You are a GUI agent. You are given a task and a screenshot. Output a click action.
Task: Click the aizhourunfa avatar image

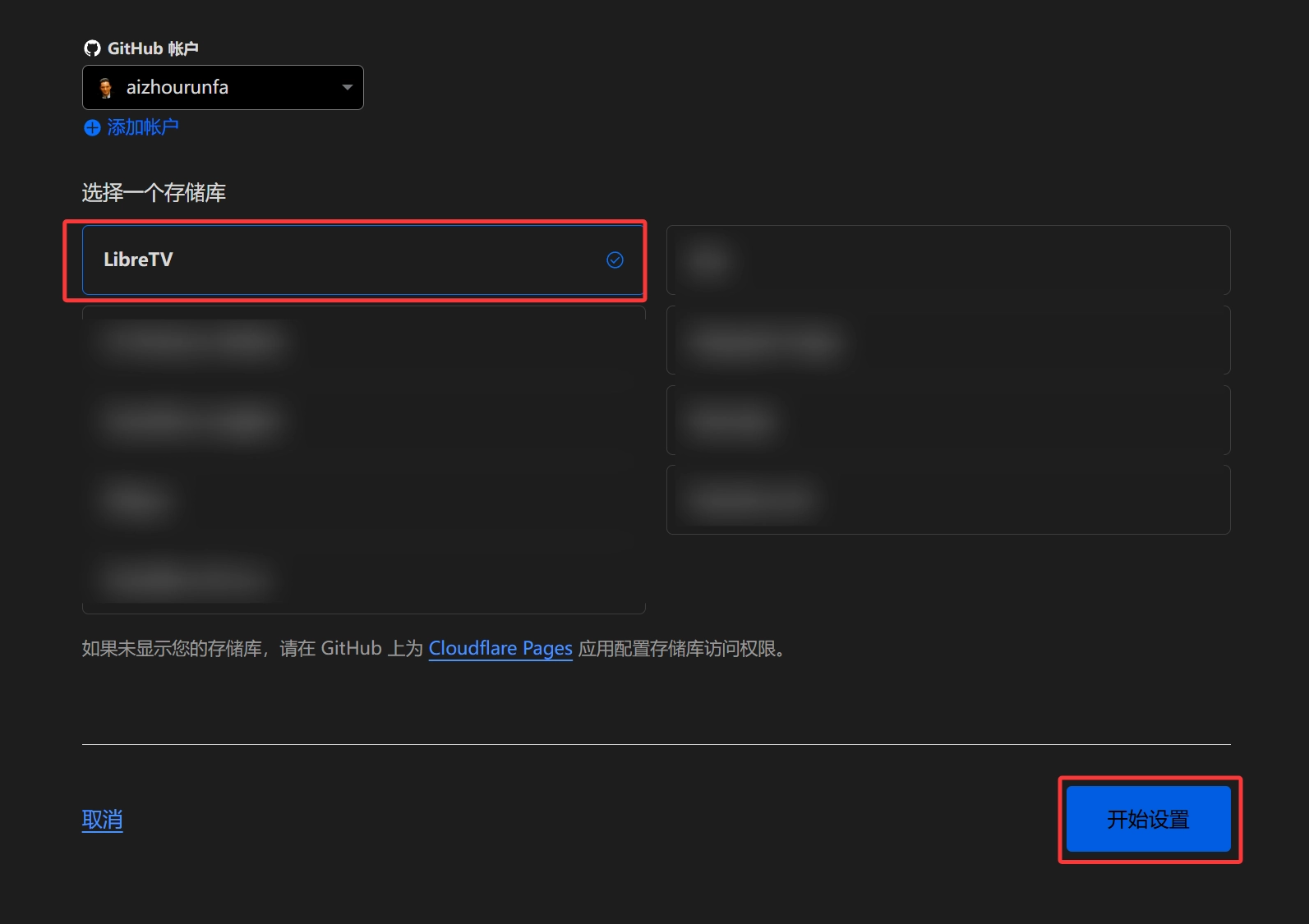click(105, 88)
